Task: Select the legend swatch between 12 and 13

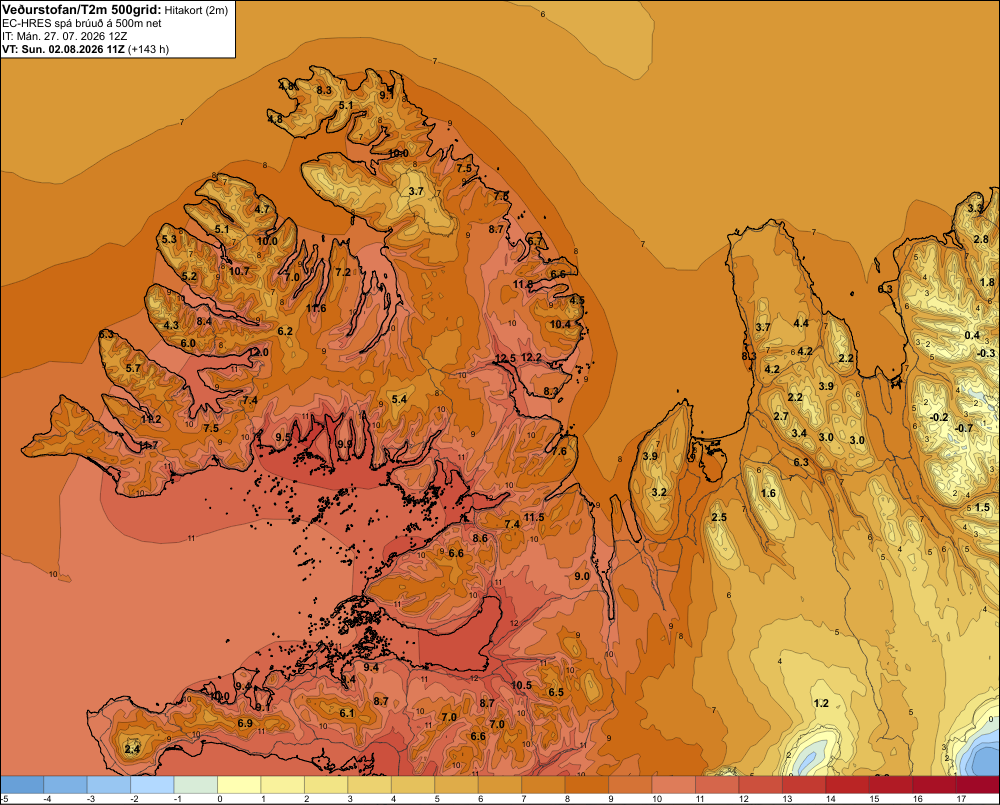Action: pyautogui.click(x=760, y=785)
